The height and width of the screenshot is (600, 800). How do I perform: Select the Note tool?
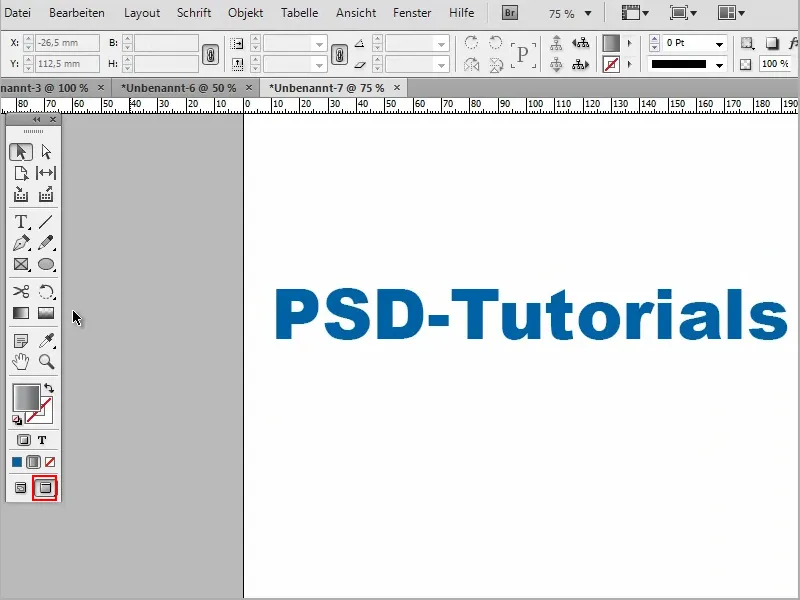(21, 340)
